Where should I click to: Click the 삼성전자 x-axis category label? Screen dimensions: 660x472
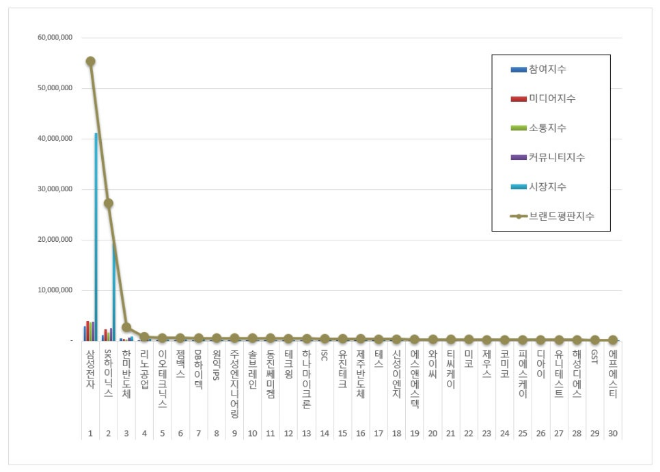point(91,371)
